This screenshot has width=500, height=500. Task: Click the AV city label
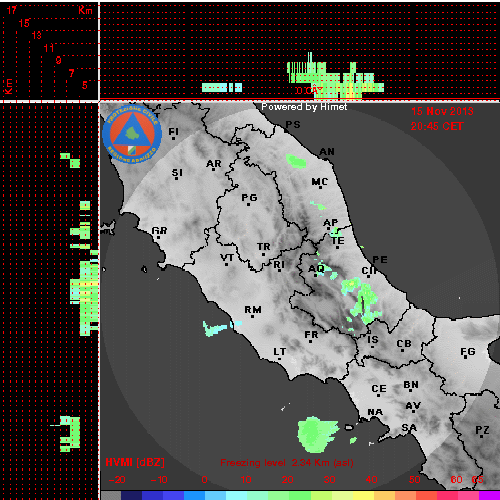(x=413, y=406)
